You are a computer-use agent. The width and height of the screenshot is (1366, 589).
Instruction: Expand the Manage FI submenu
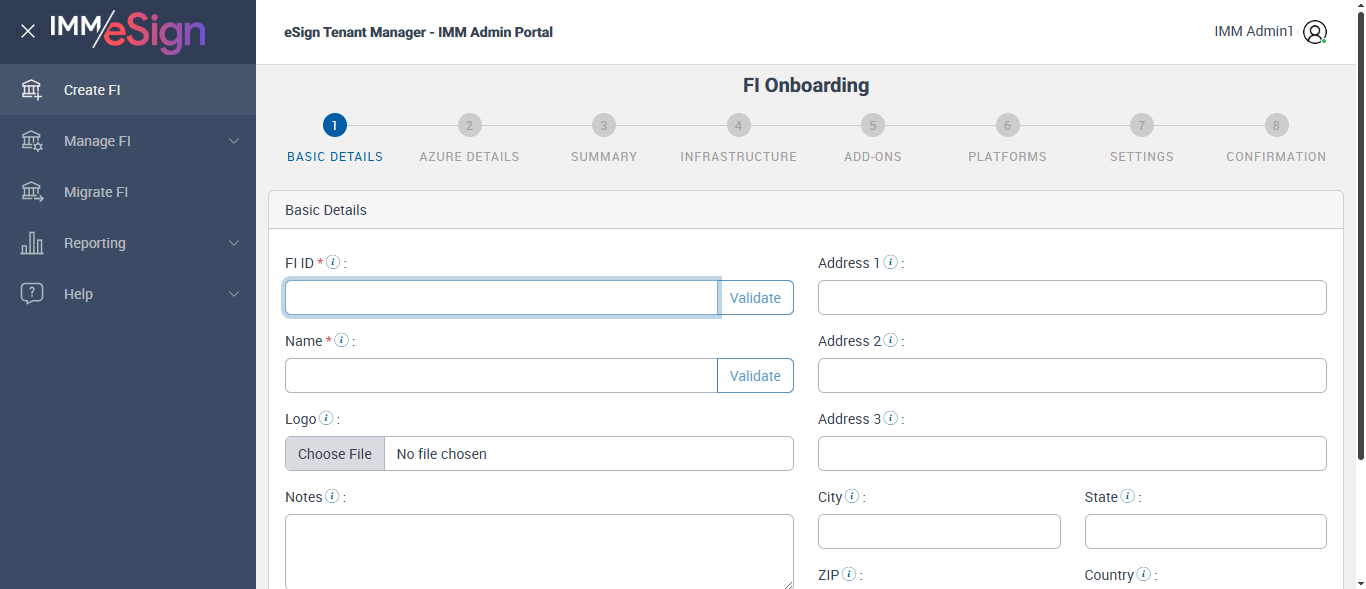[234, 141]
